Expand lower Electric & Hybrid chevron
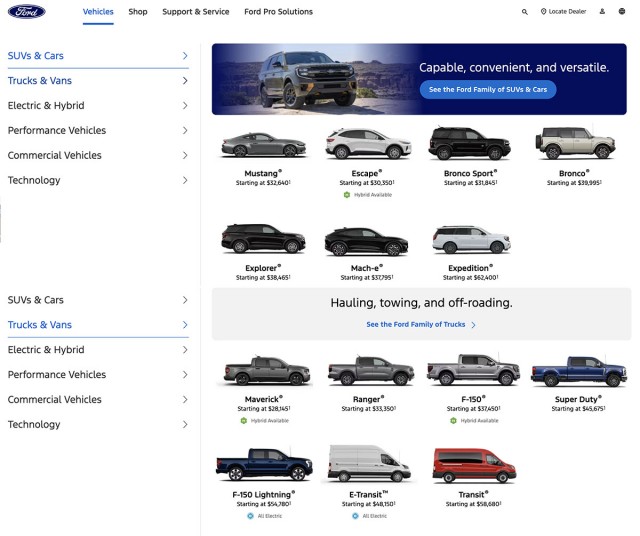 (x=185, y=350)
